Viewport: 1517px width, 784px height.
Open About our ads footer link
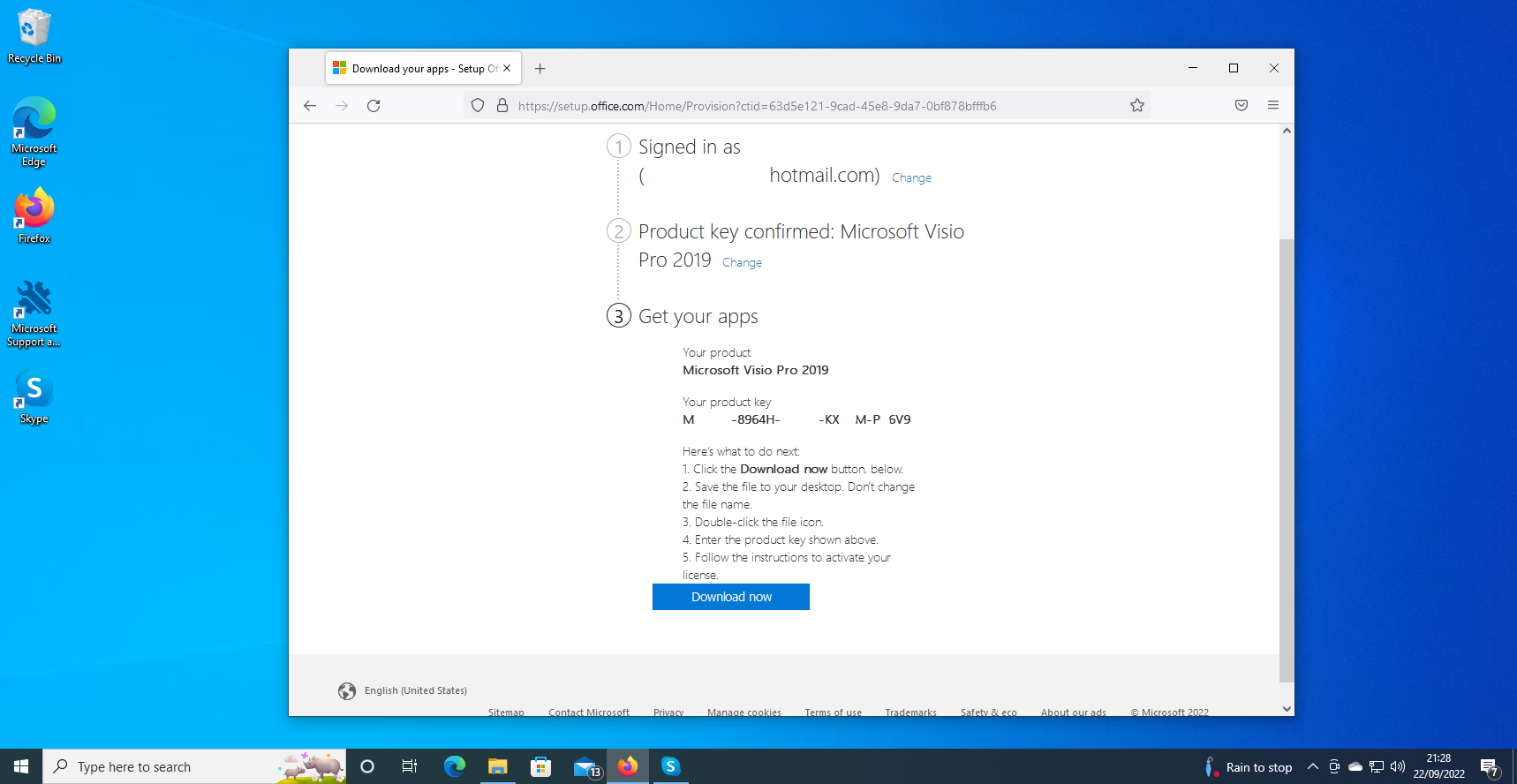[x=1074, y=712]
